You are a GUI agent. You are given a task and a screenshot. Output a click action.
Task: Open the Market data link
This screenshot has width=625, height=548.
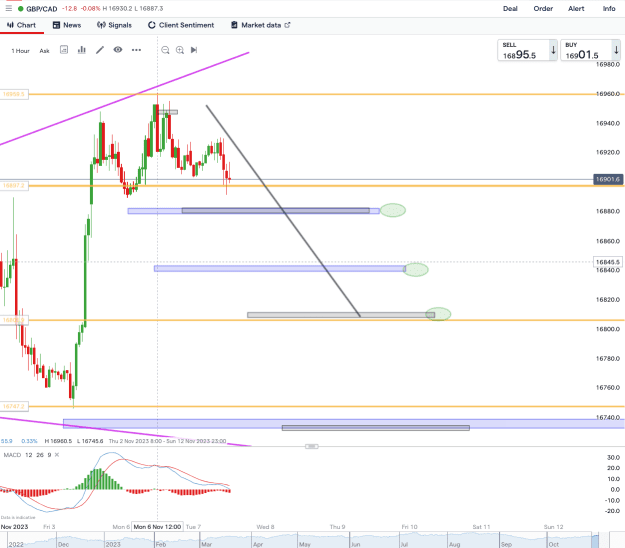coord(261,25)
